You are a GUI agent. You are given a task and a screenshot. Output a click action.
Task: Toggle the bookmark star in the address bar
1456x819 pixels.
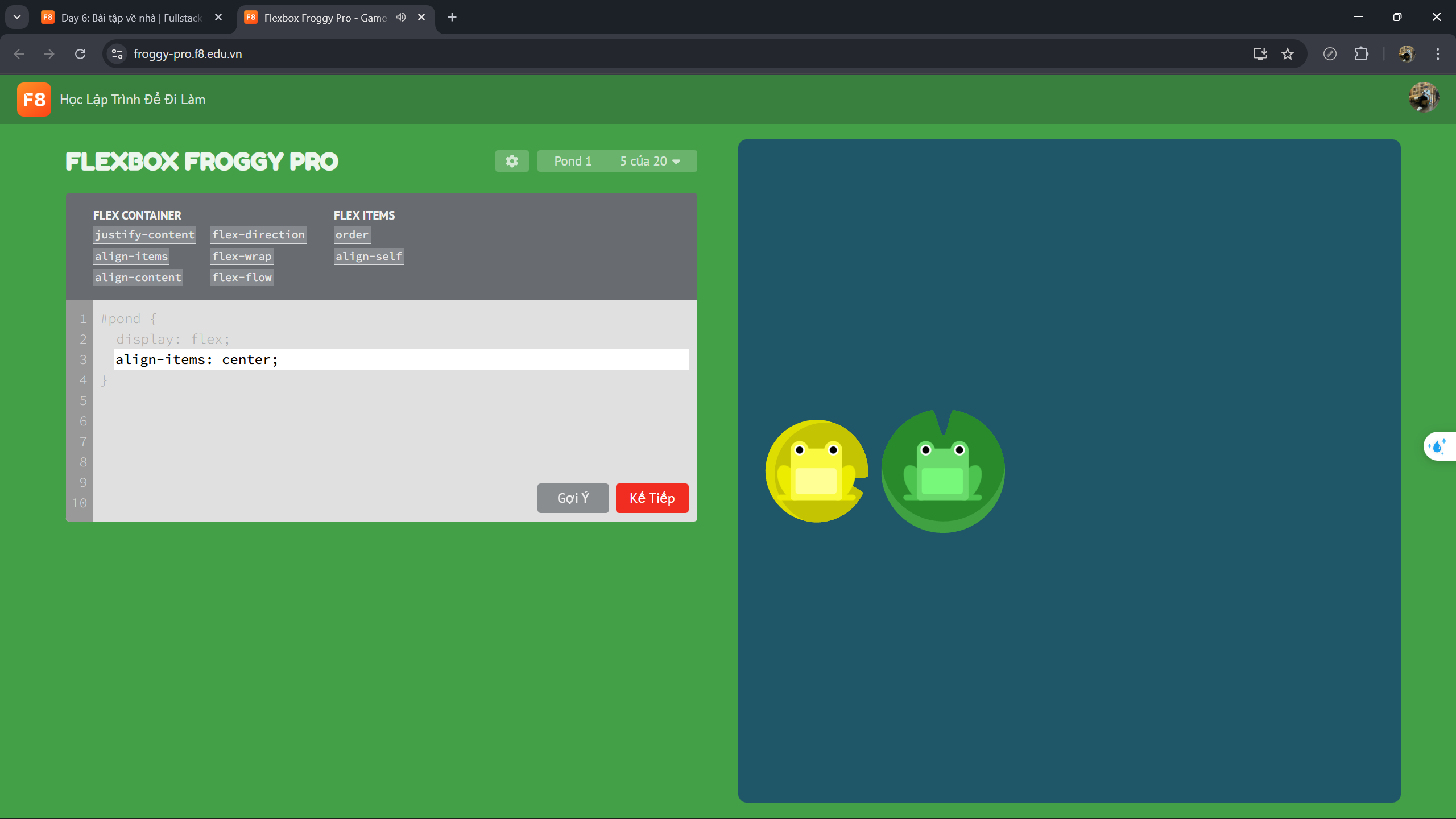(x=1288, y=53)
